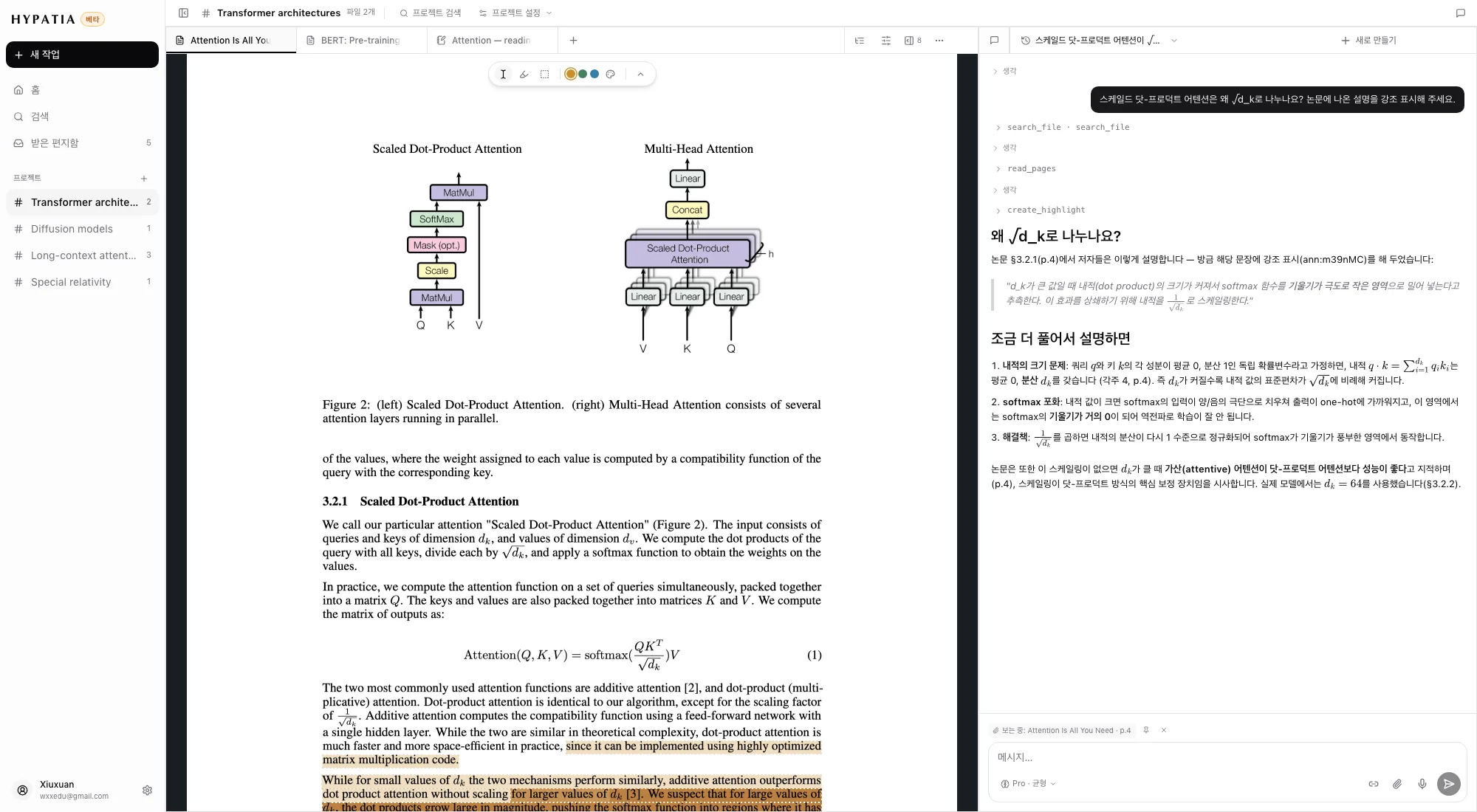
Task: Start voice input with the microphone
Action: (x=1422, y=784)
